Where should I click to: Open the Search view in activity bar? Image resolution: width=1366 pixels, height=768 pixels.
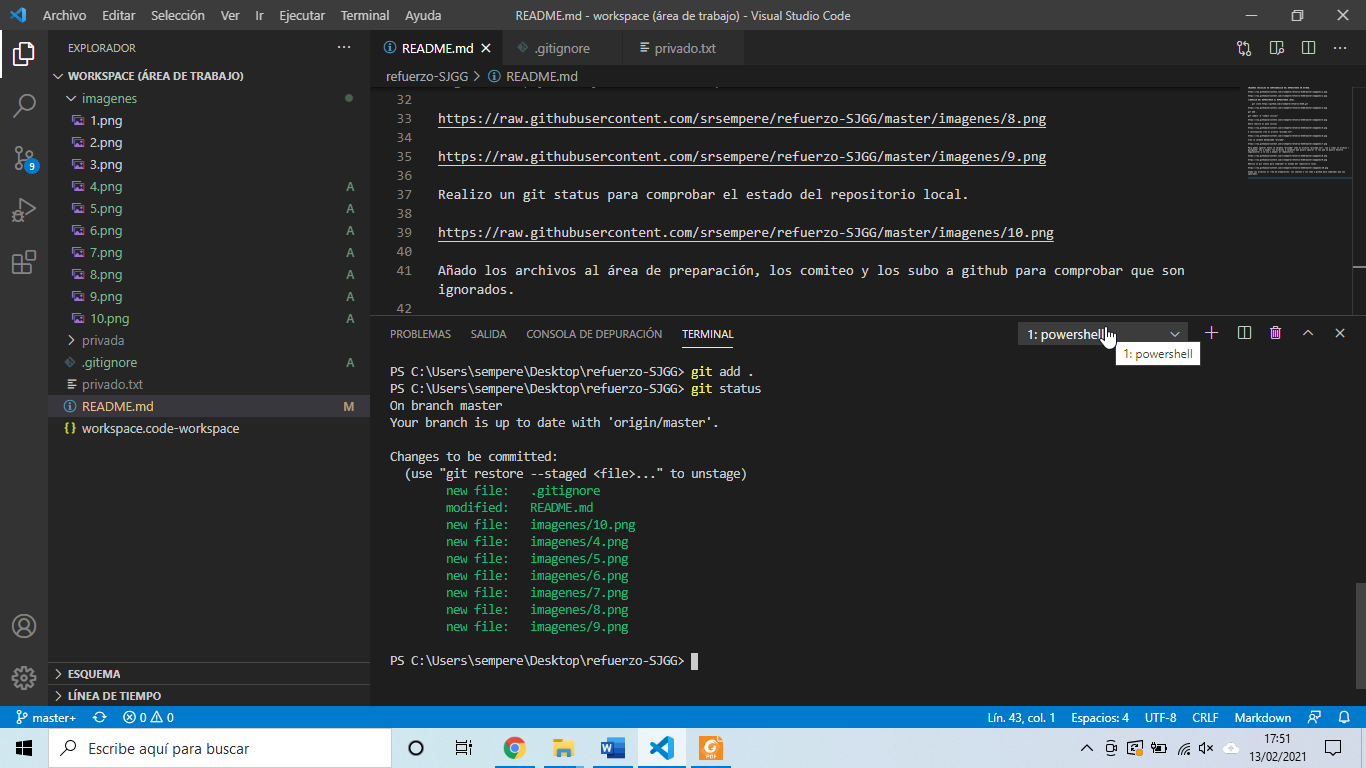tap(24, 105)
